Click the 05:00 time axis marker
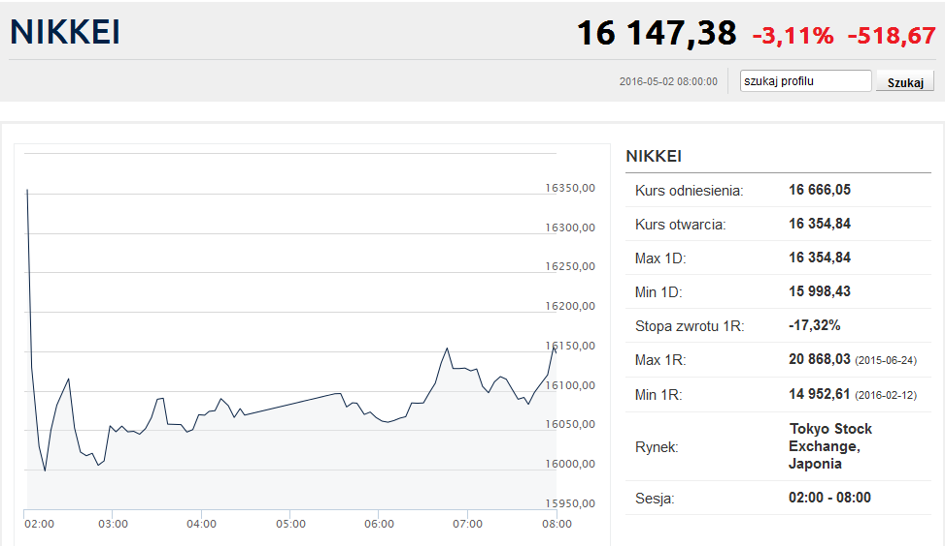Viewport: 945px width, 546px height. (x=290, y=524)
